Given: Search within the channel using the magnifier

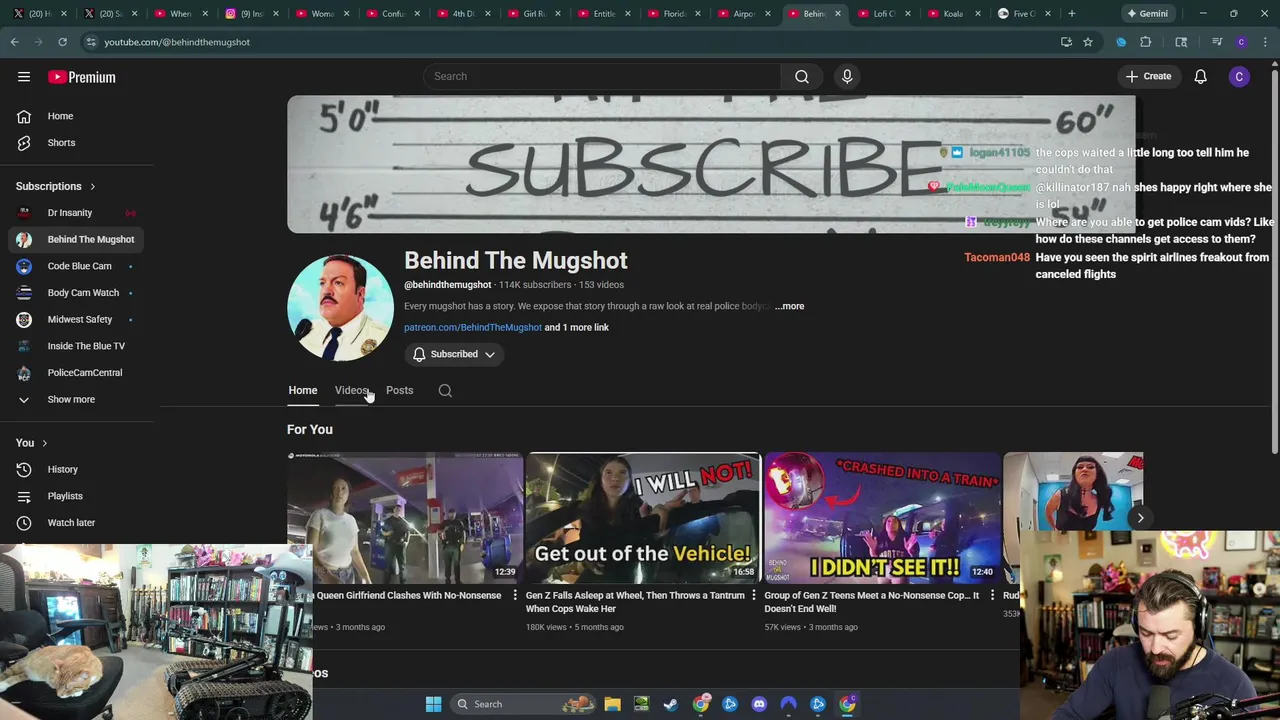Looking at the screenshot, I should pos(445,391).
